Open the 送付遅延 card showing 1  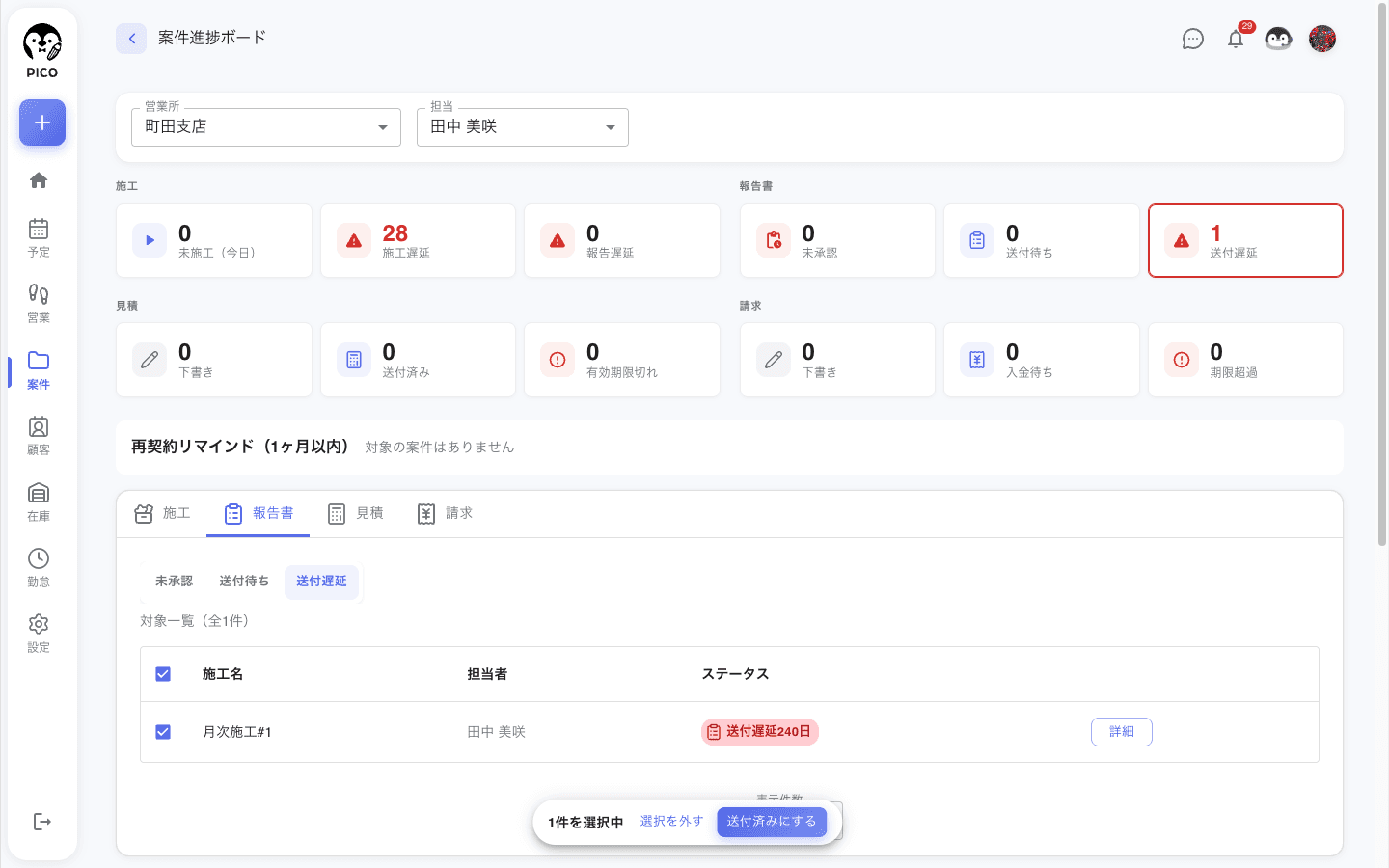click(x=1245, y=241)
